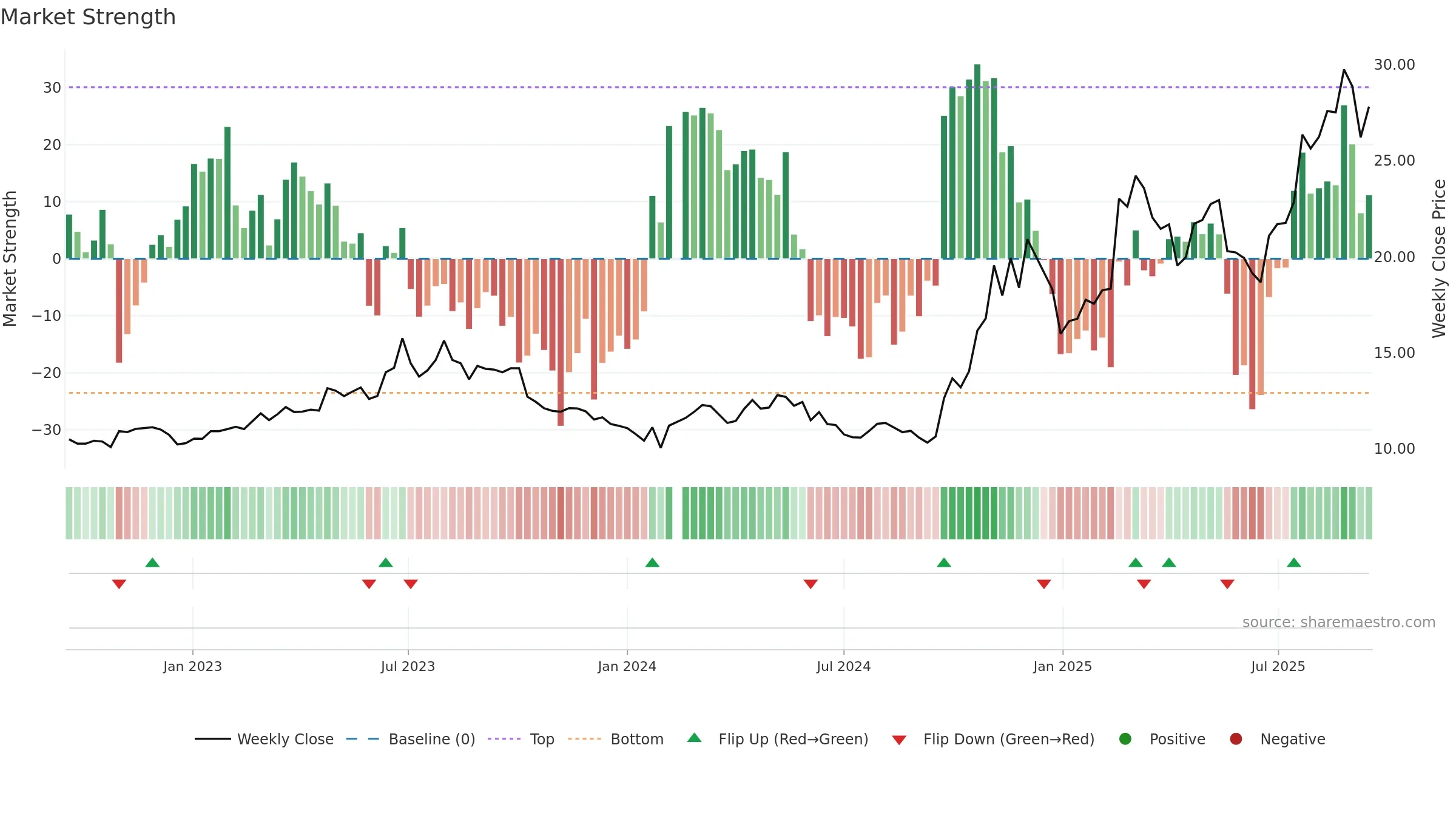Toggle the Weekly Close legend entry
Viewport: 1456px width, 819px height.
click(264, 739)
